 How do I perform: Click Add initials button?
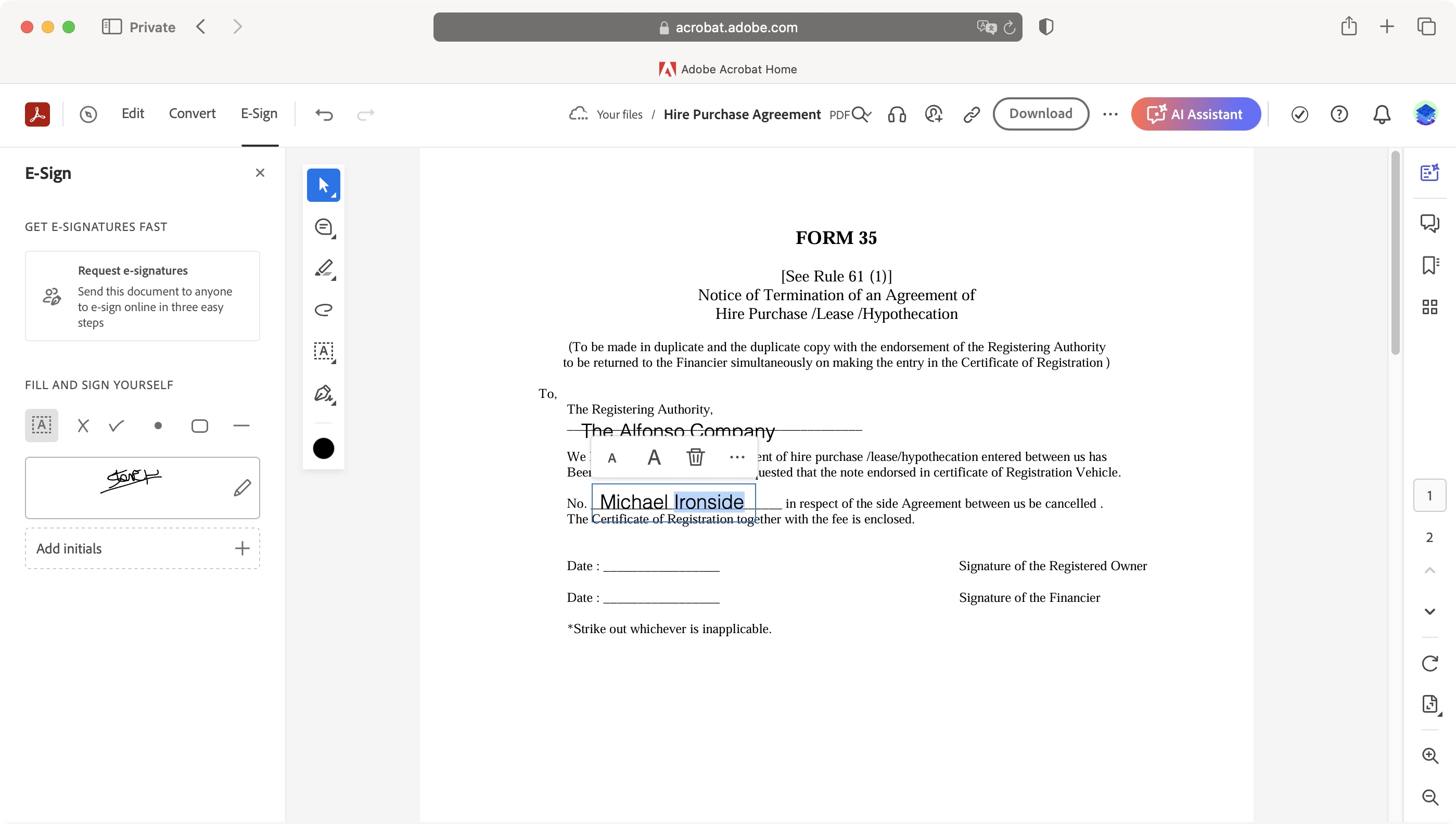(143, 548)
